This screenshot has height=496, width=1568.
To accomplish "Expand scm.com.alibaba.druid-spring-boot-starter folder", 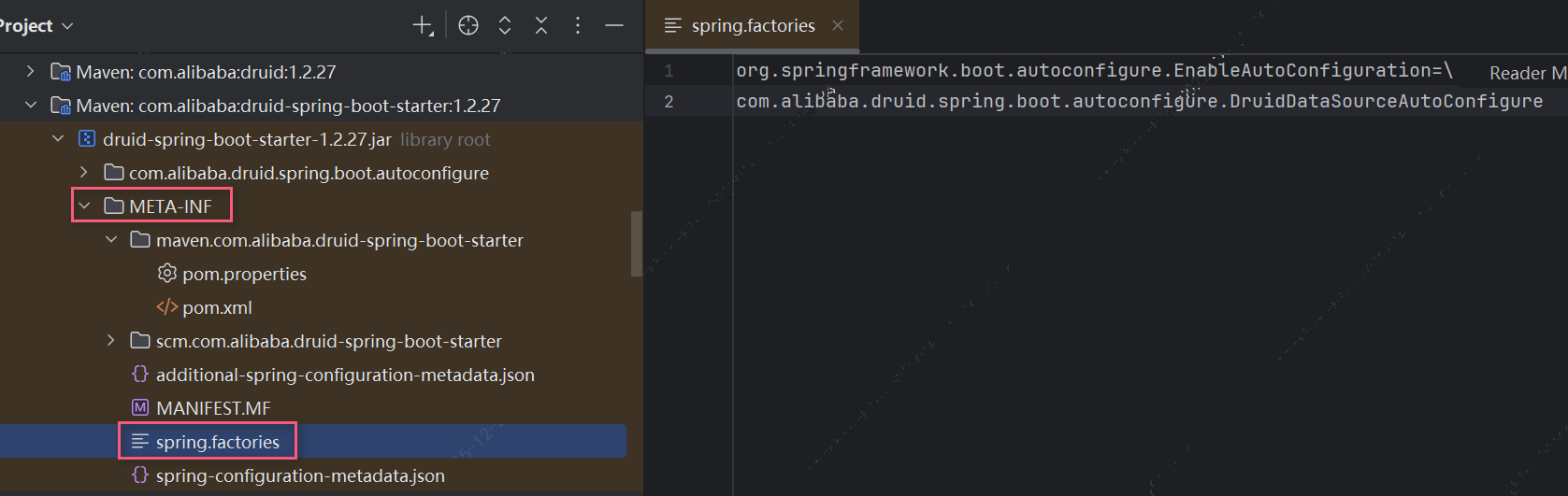I will point(111,340).
